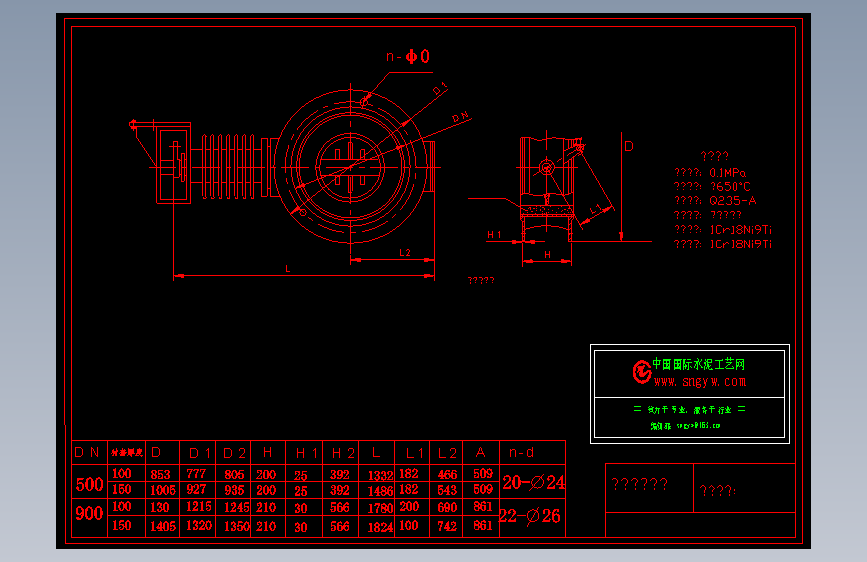Click the green email address text
This screenshot has height=562, width=867.
click(x=698, y=426)
